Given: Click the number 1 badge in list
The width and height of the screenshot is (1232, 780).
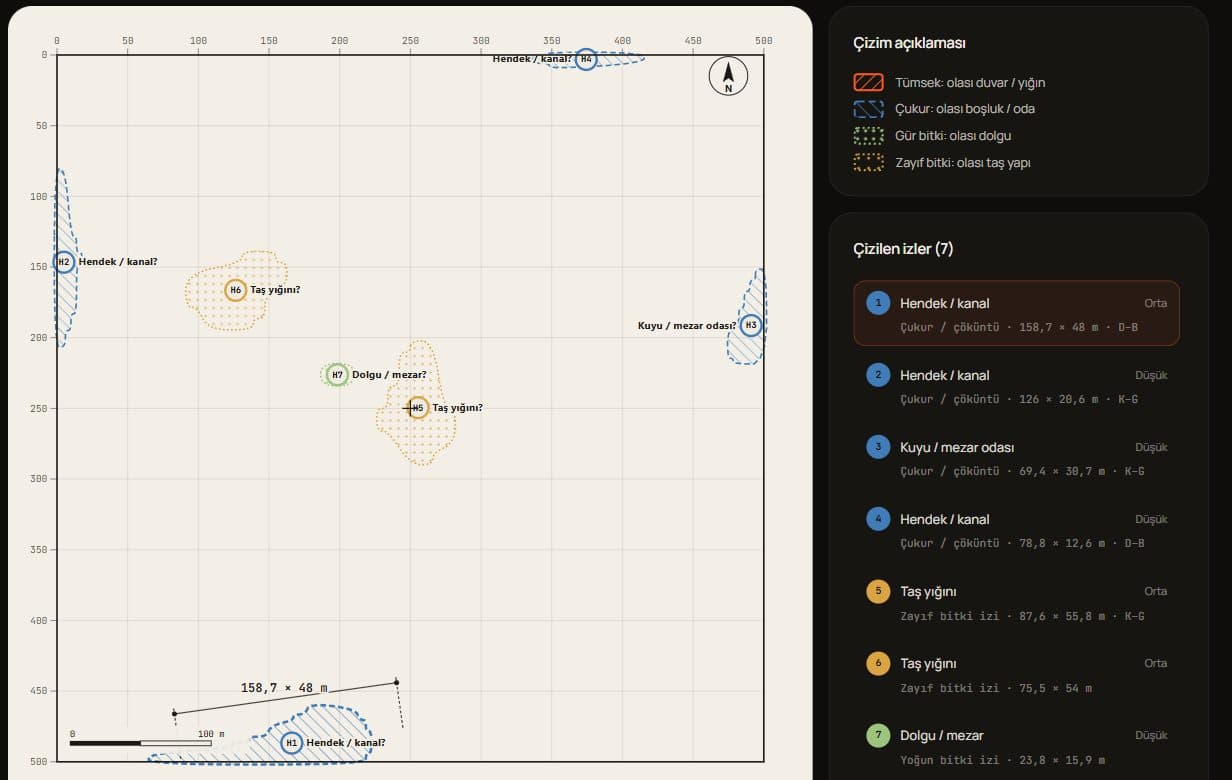Looking at the screenshot, I should (x=878, y=303).
